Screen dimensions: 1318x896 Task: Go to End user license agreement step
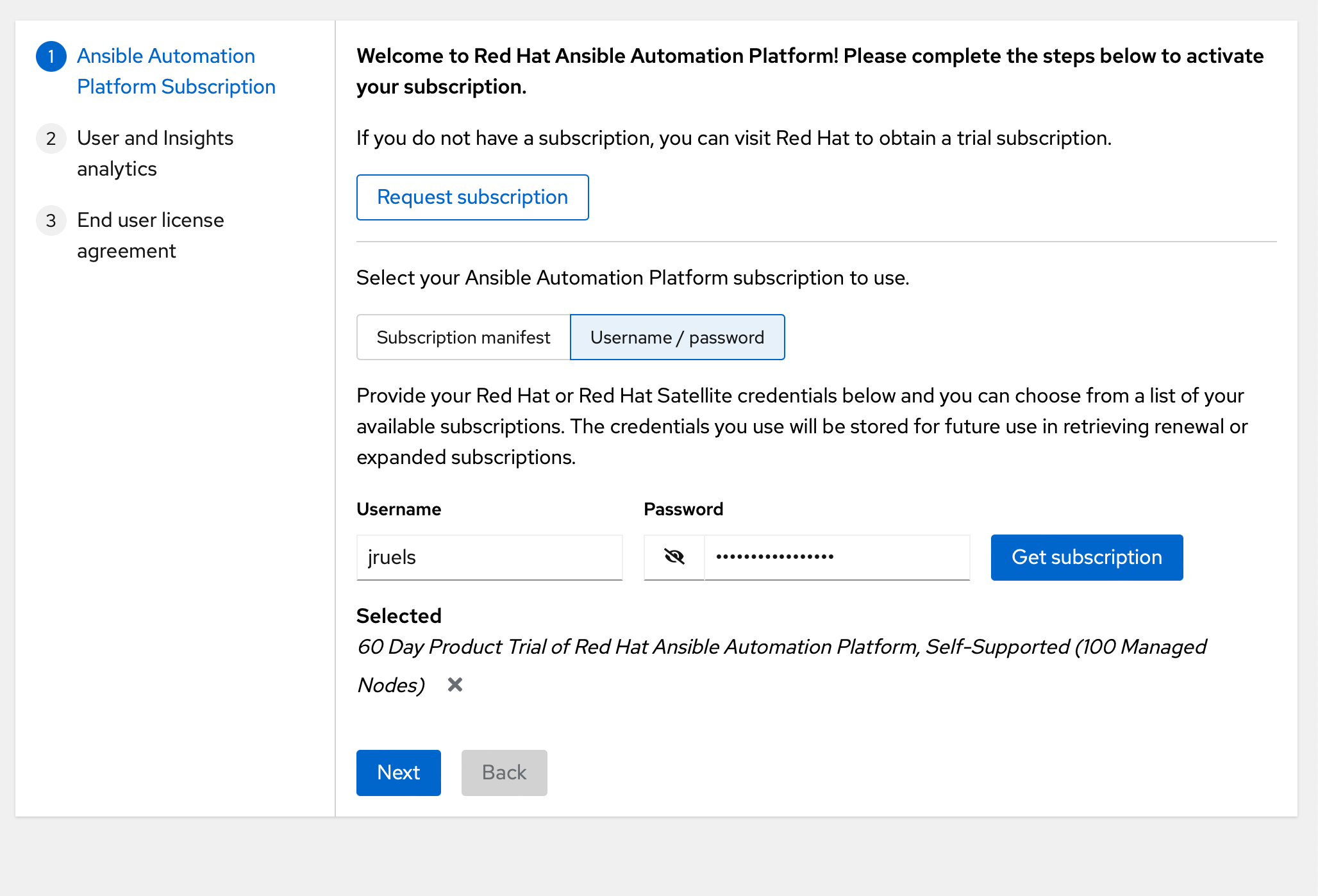151,235
